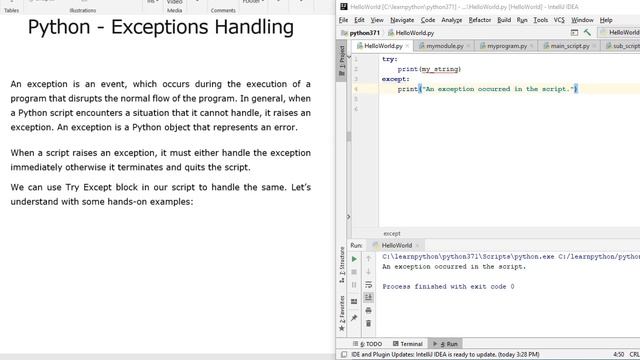Close the mymodule.py editor tab
Viewport: 640px width, 360px height.
click(x=468, y=46)
